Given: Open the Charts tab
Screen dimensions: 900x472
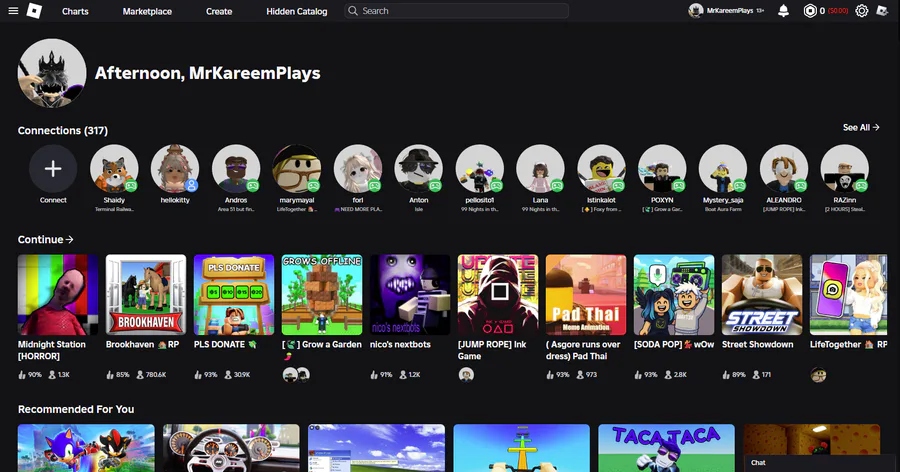Looking at the screenshot, I should click(x=75, y=11).
